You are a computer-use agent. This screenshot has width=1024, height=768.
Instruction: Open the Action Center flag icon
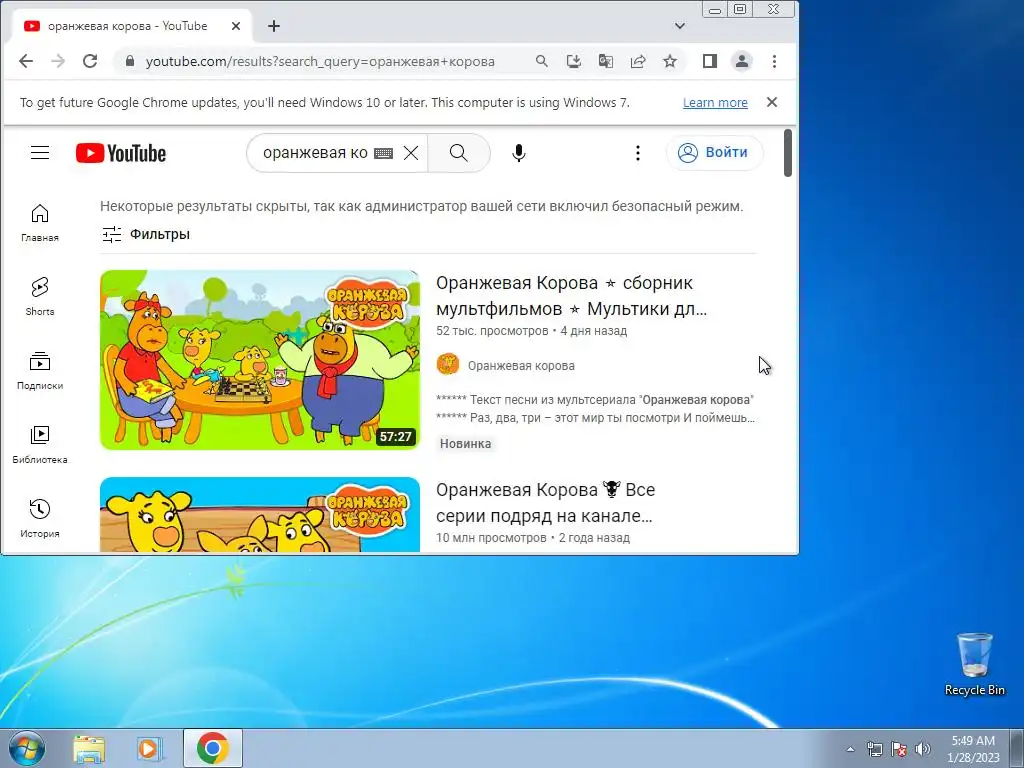point(899,749)
